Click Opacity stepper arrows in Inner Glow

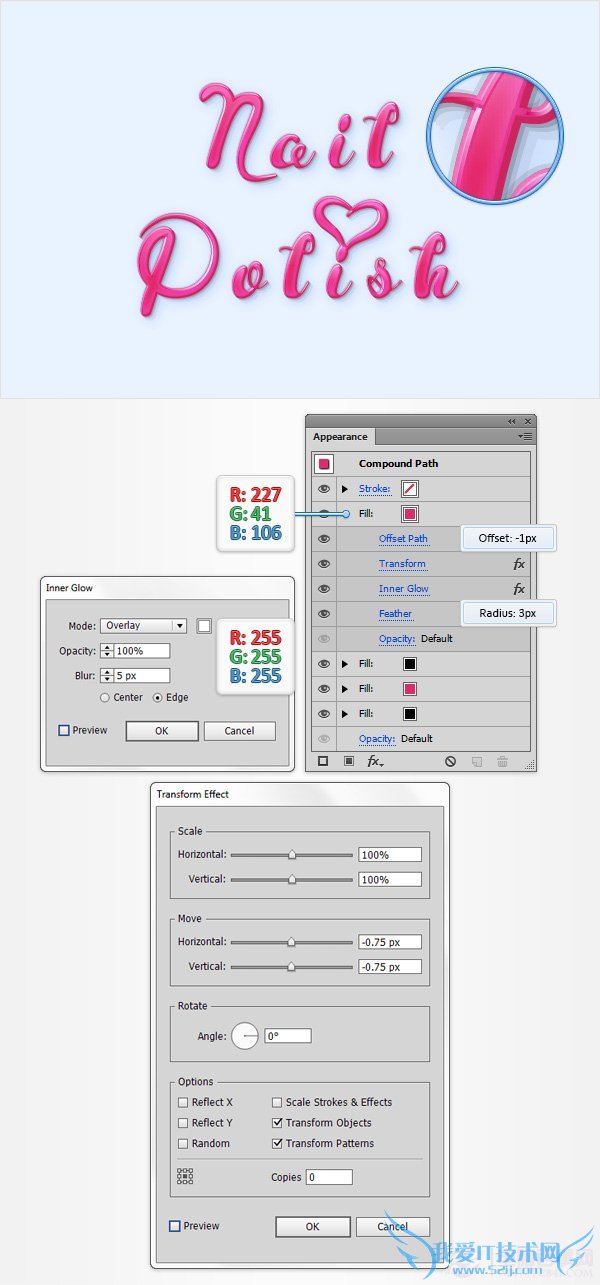tap(106, 651)
